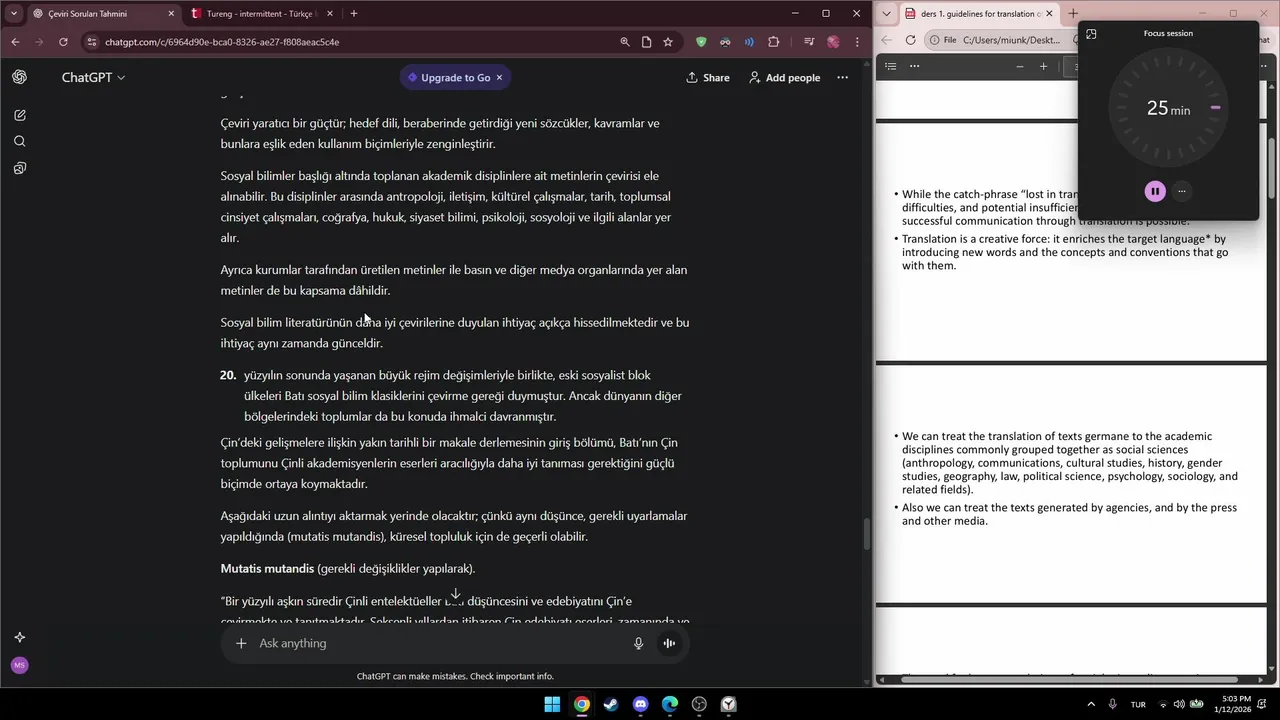Click the ChatGPT conversation scrollbar
Viewport: 1280px width, 720px height.
tap(867, 534)
